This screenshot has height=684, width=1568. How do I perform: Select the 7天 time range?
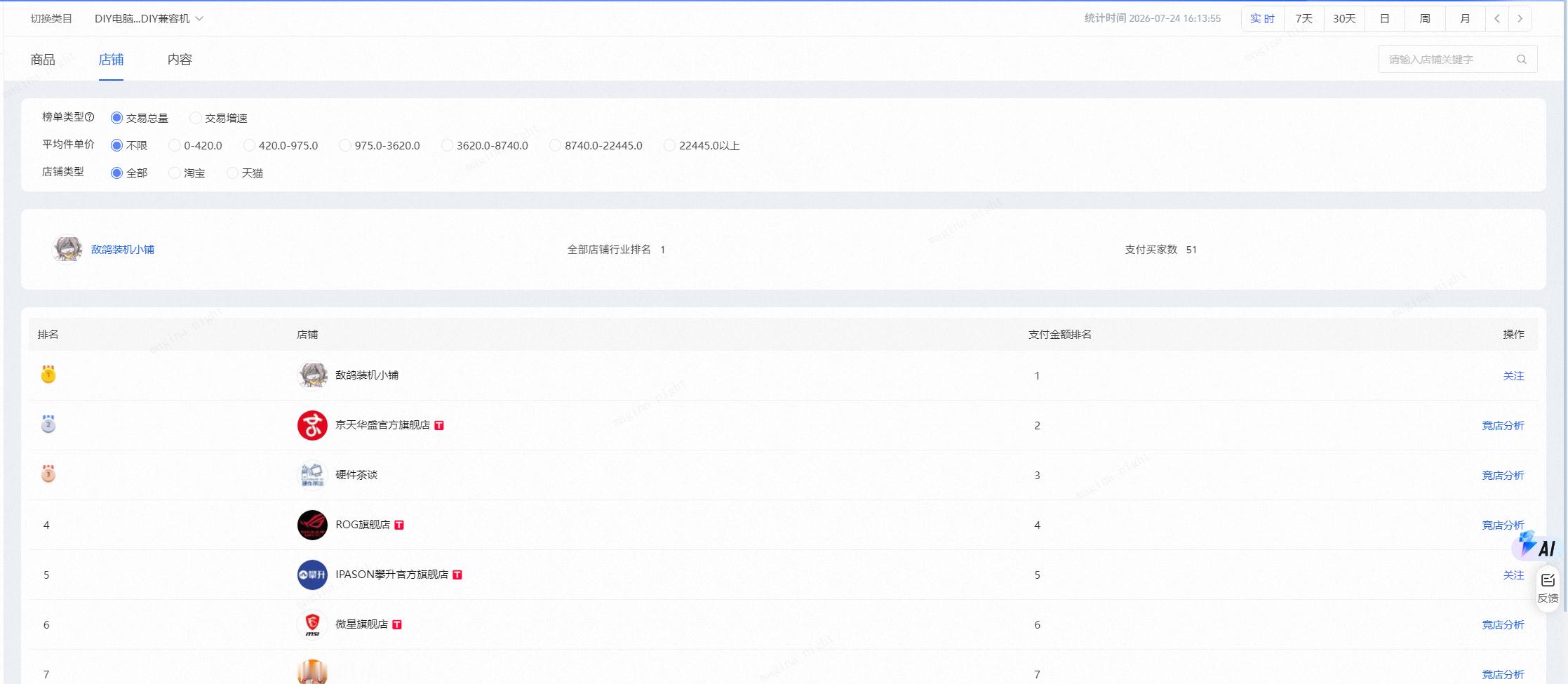click(1304, 19)
